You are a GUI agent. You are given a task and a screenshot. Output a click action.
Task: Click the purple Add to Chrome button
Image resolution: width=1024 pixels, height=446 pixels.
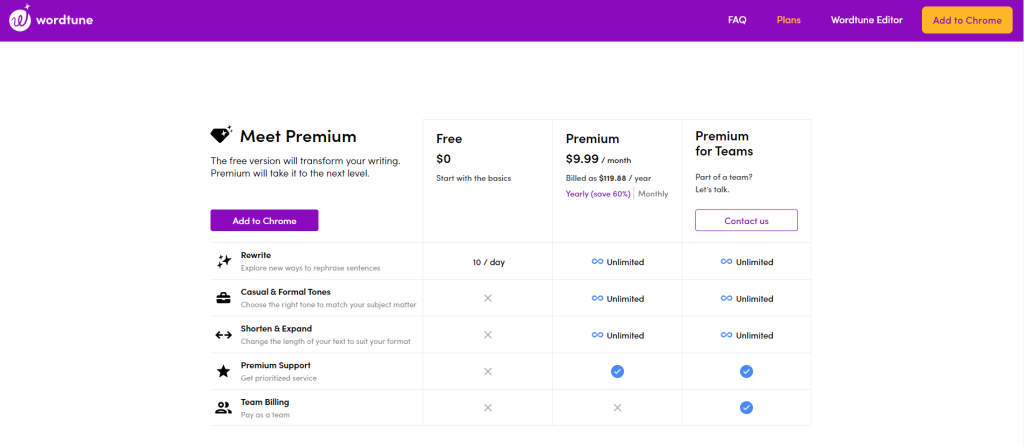pyautogui.click(x=264, y=221)
